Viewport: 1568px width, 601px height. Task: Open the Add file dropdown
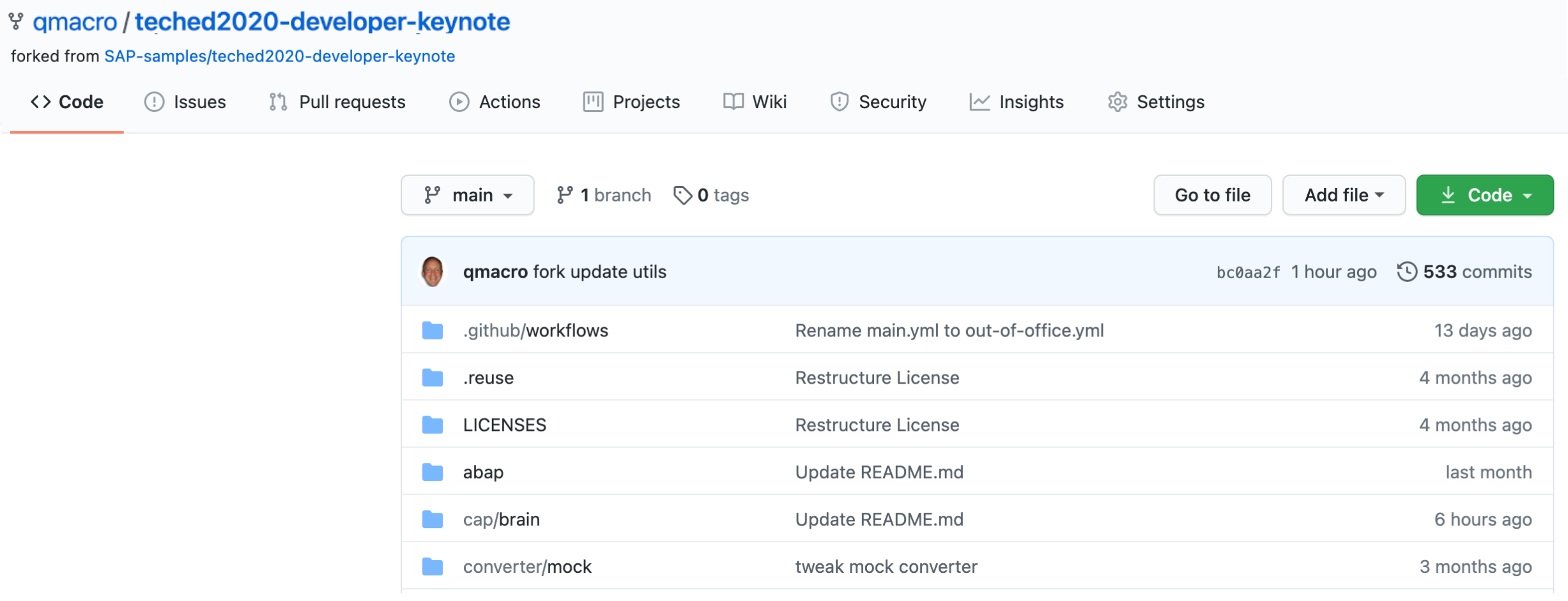1344,195
